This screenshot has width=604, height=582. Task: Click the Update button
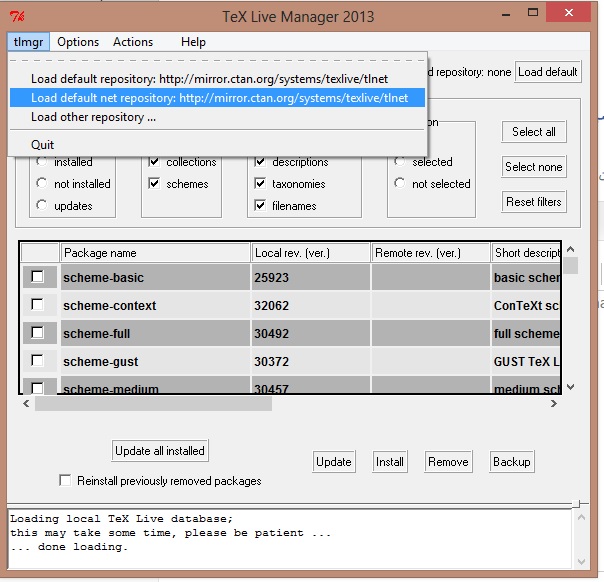pos(334,462)
